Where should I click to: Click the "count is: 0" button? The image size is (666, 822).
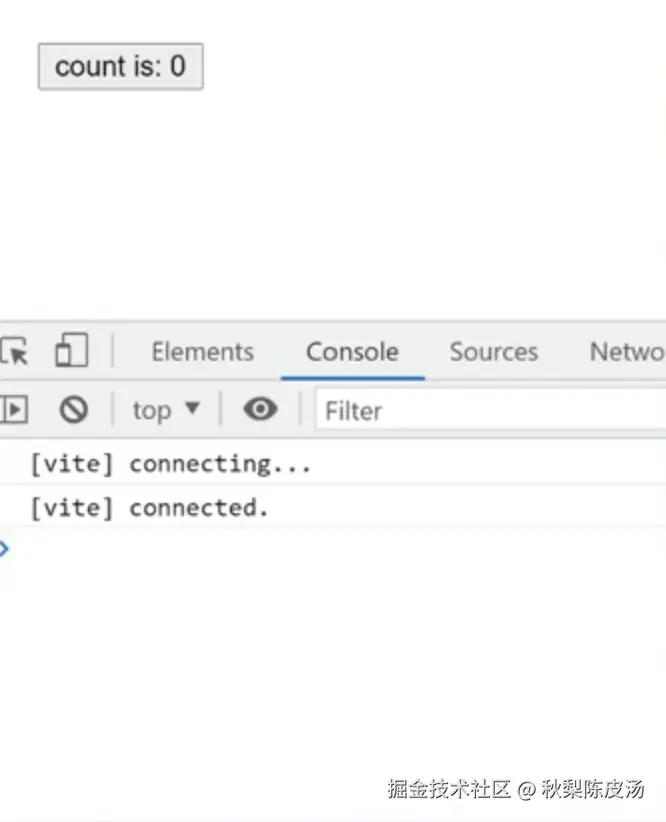click(120, 67)
